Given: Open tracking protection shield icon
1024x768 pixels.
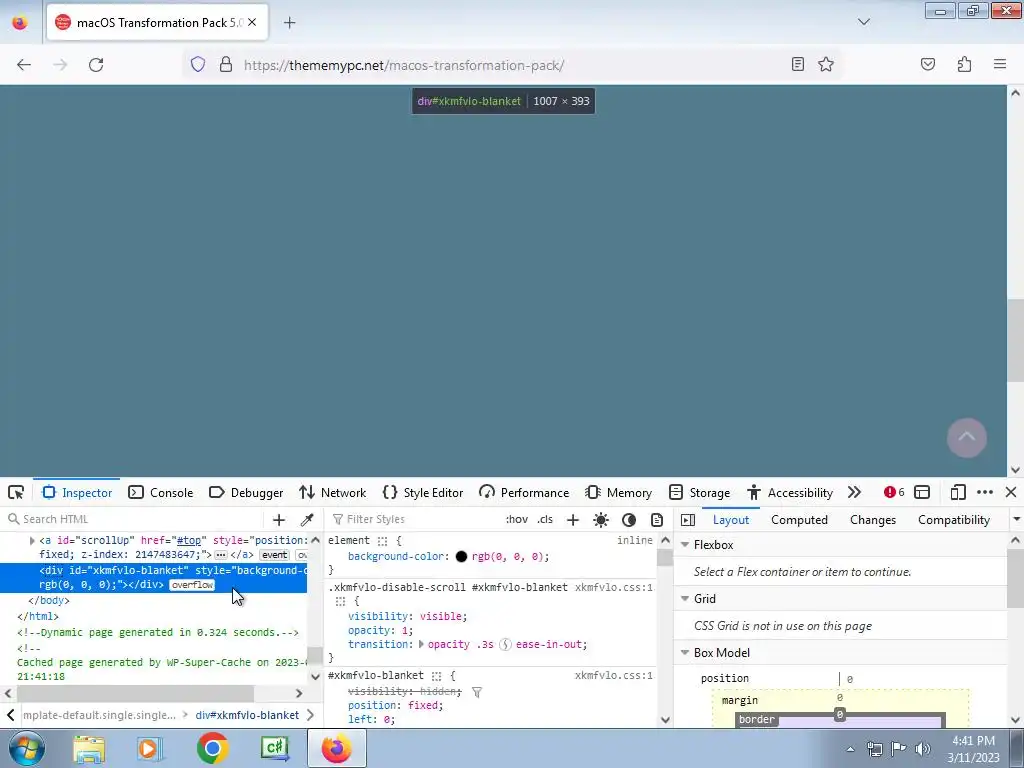Looking at the screenshot, I should click(x=198, y=65).
